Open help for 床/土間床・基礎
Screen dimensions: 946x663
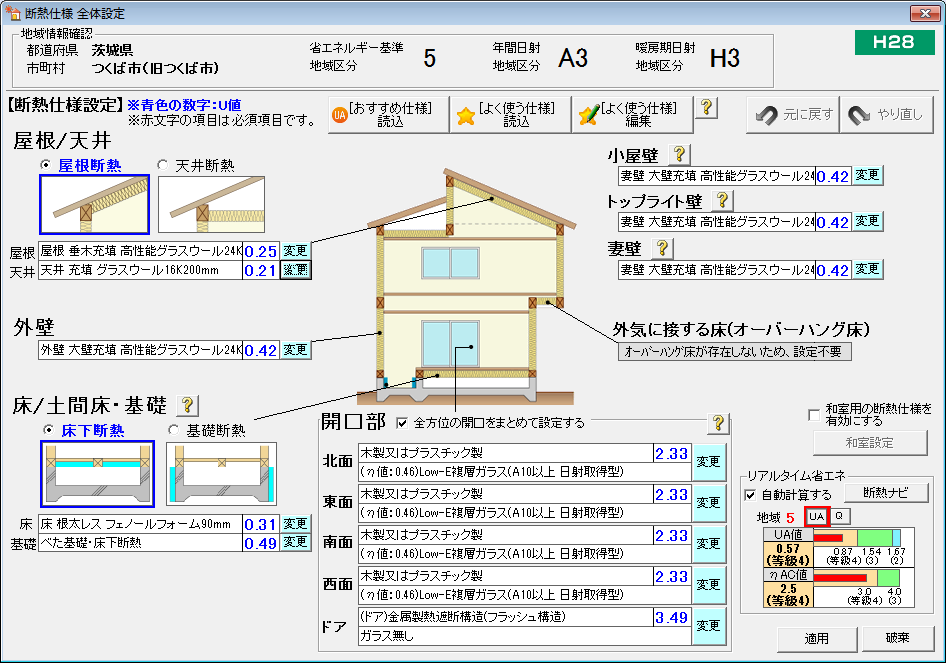coord(187,405)
